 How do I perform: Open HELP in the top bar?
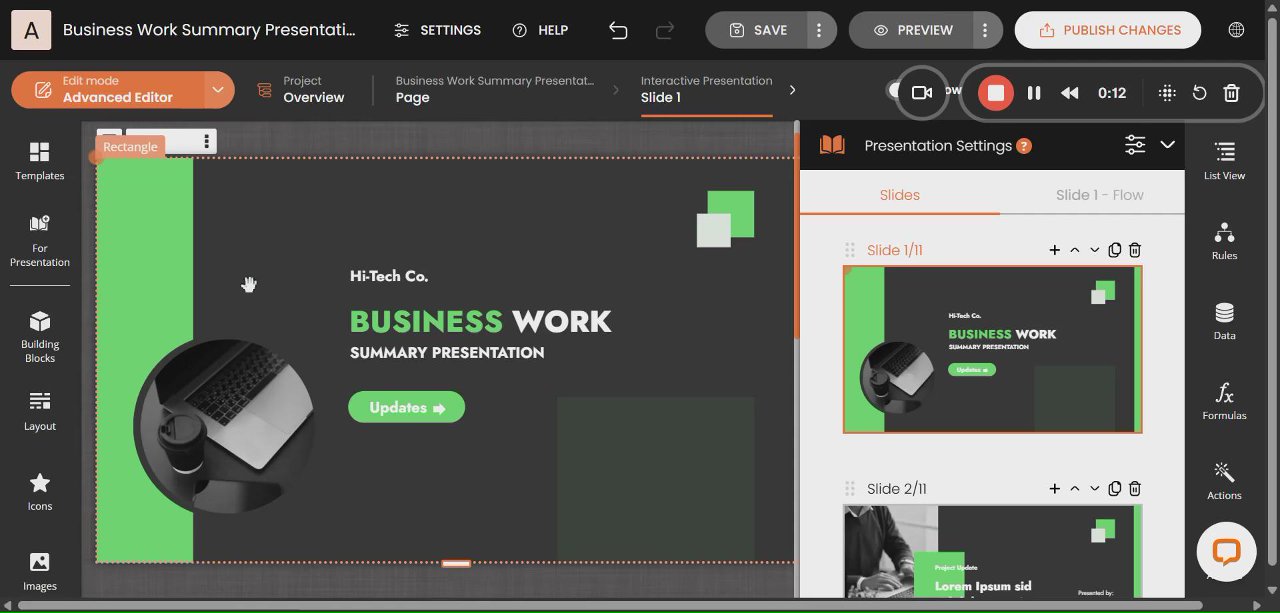tap(540, 30)
